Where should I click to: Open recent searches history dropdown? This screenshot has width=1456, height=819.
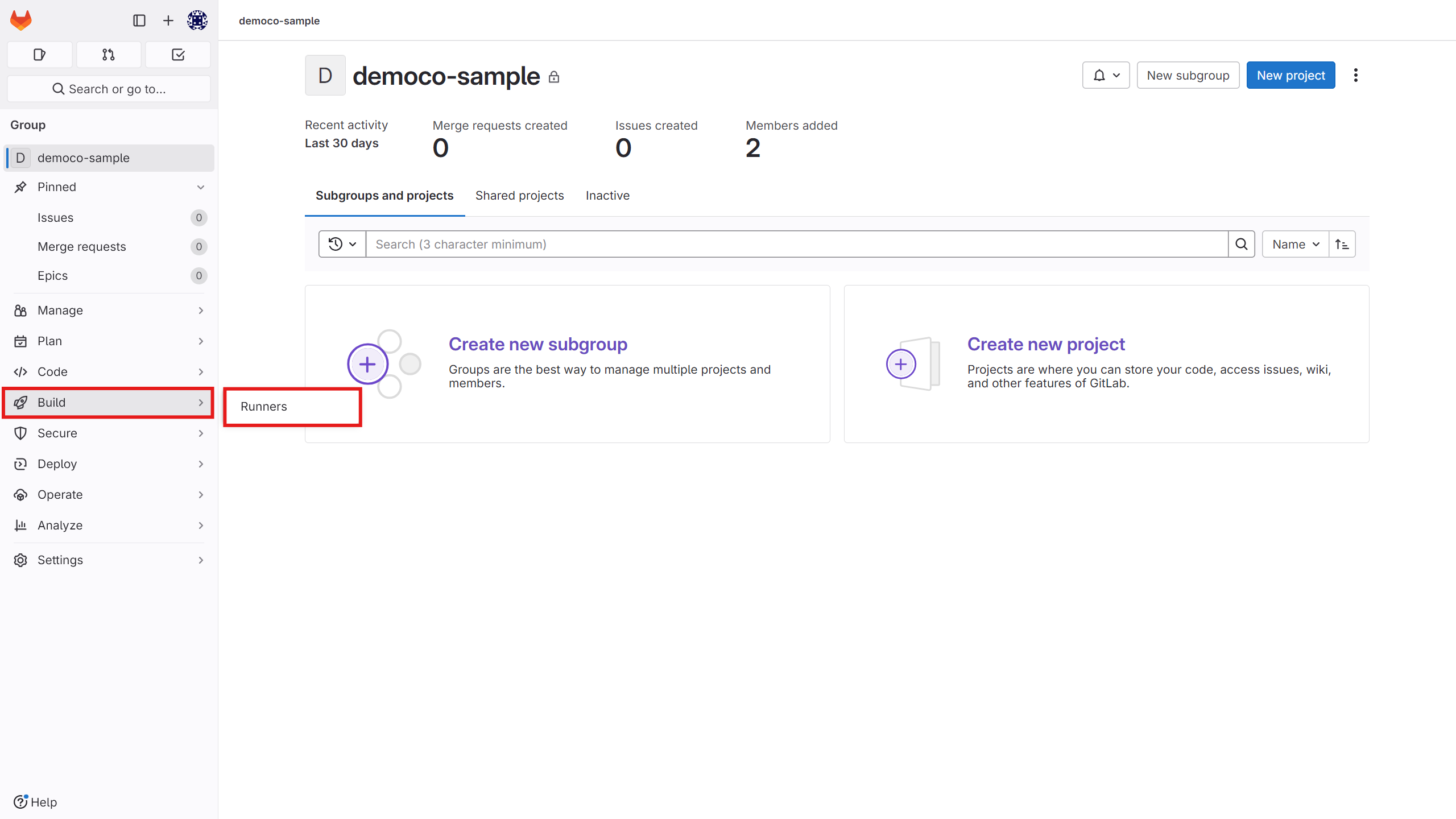point(342,244)
